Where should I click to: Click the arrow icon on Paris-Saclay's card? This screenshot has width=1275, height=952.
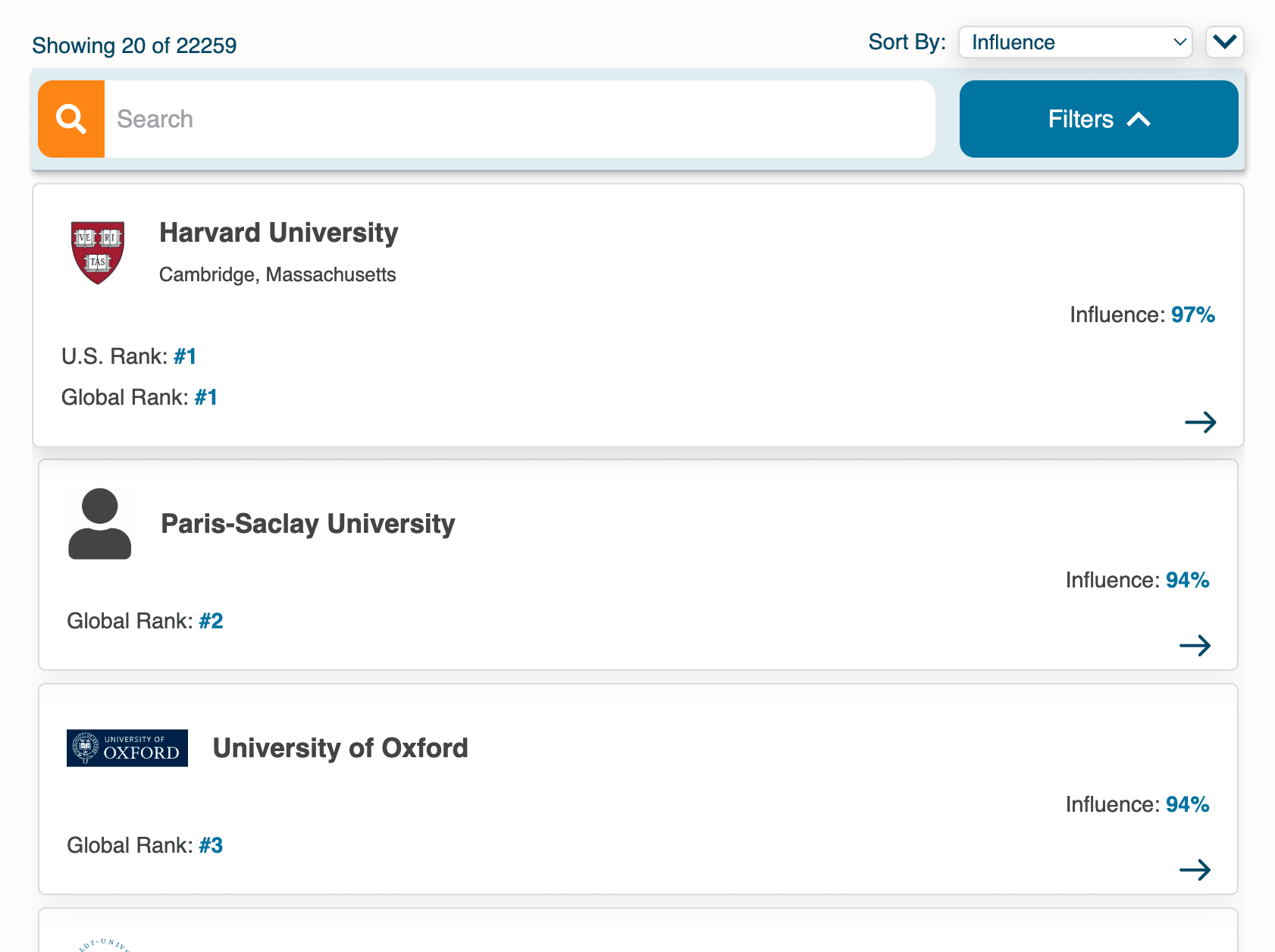[1196, 646]
